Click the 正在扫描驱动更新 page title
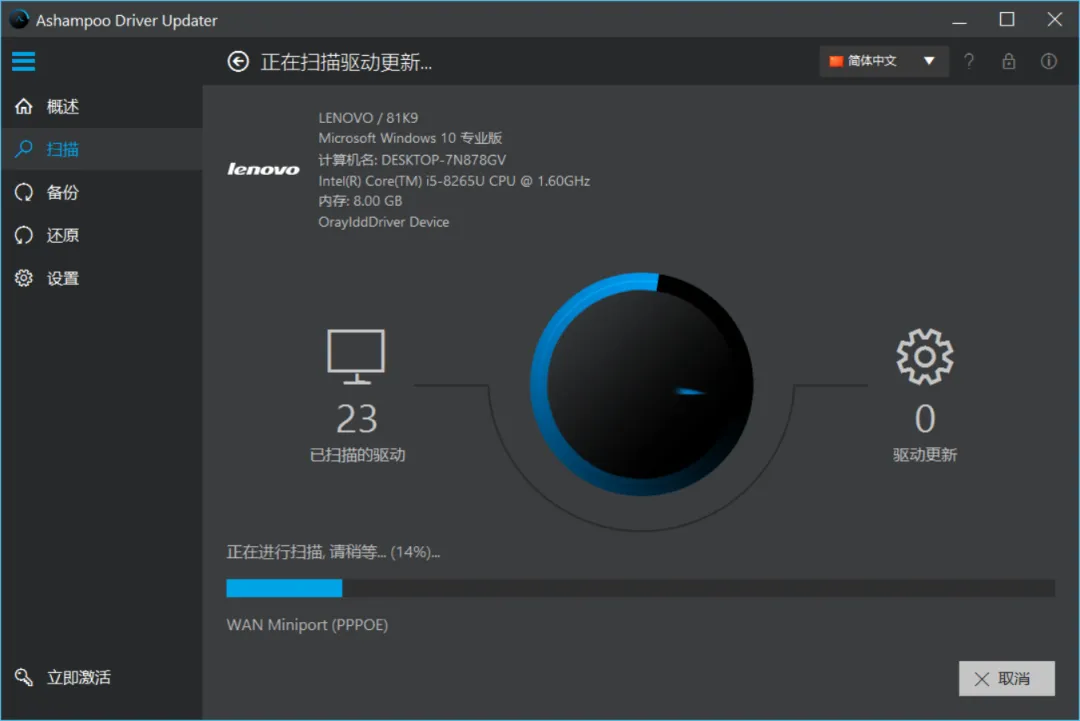This screenshot has height=721, width=1080. point(346,62)
